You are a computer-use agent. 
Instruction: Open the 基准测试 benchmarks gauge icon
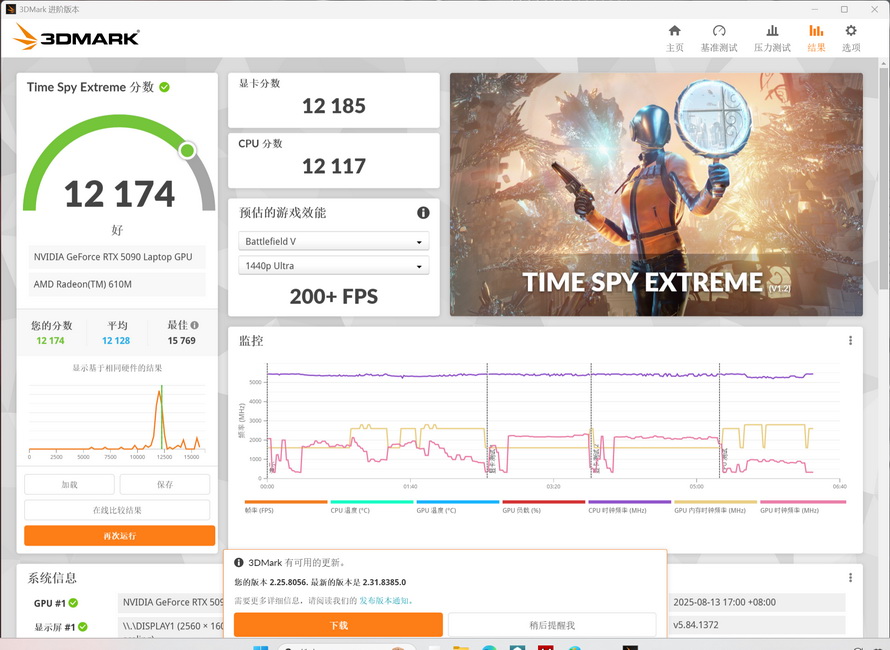point(718,38)
